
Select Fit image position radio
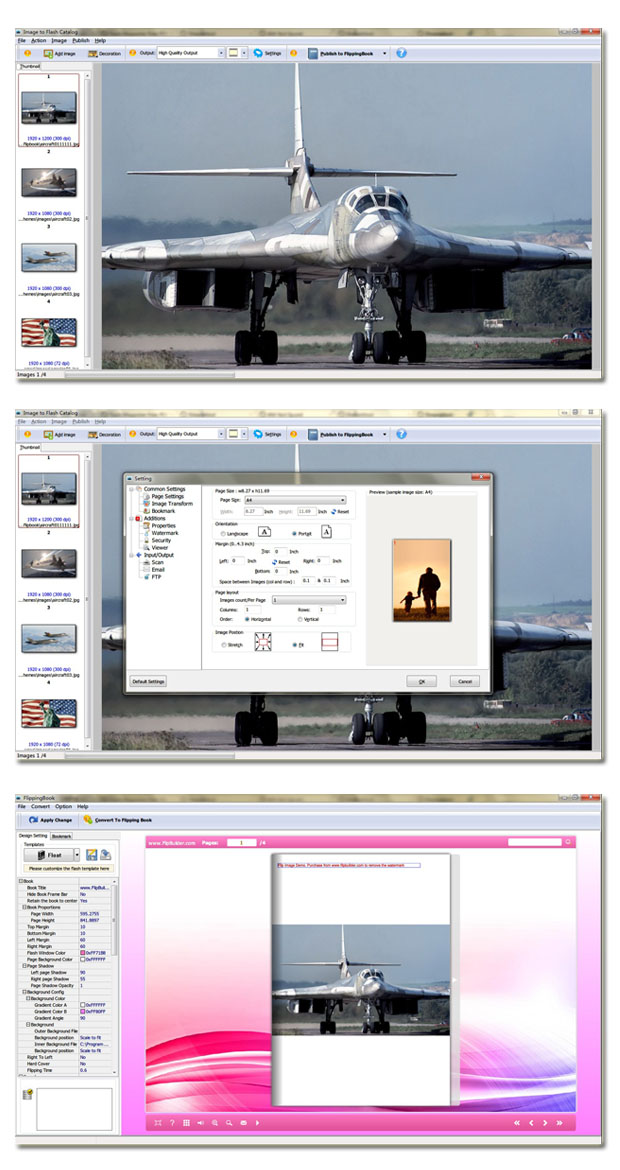(x=294, y=645)
